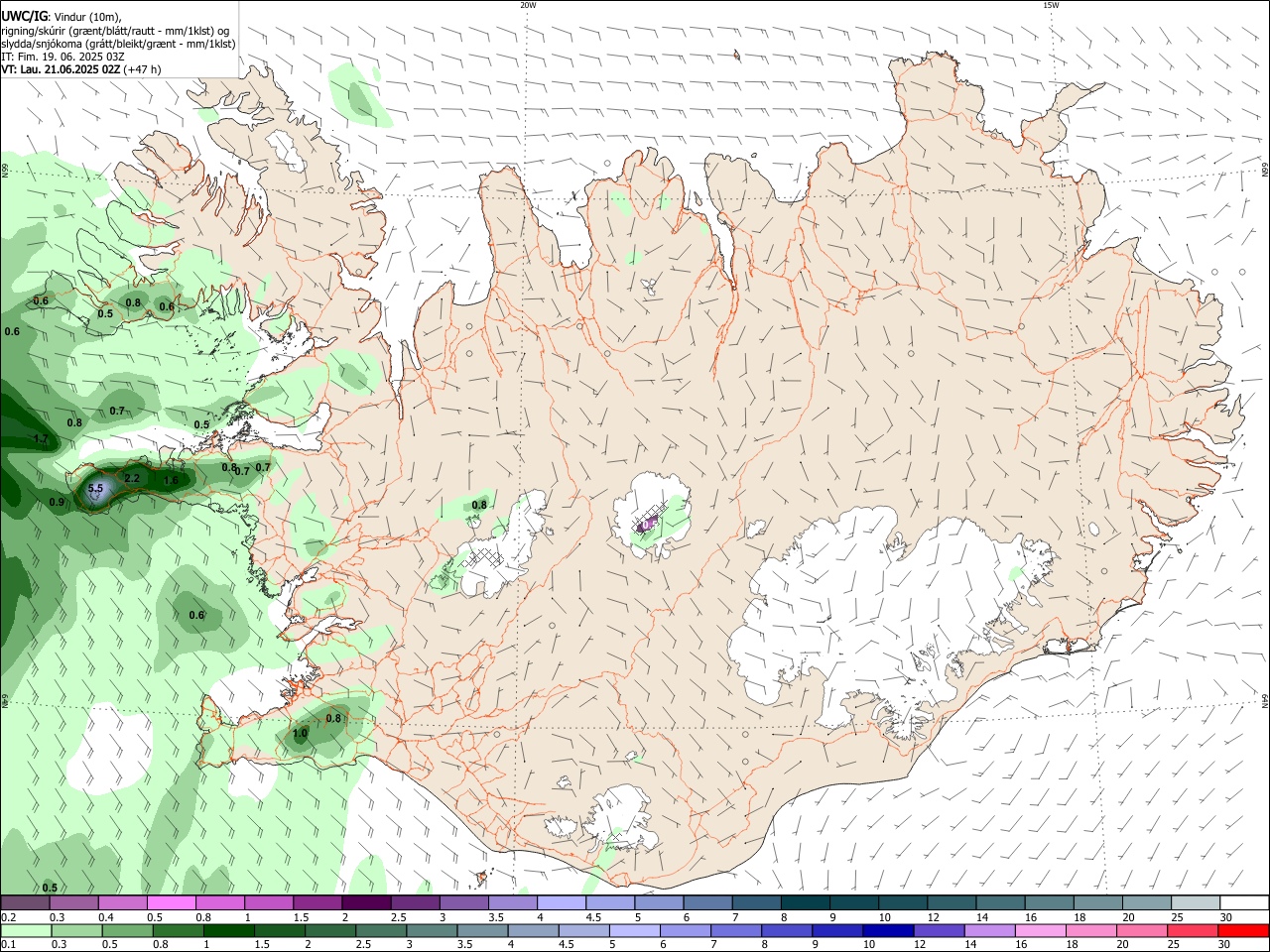The height and width of the screenshot is (952, 1270).
Task: Click the rigning/skúrir legend description line
Action: pyautogui.click(x=115, y=31)
